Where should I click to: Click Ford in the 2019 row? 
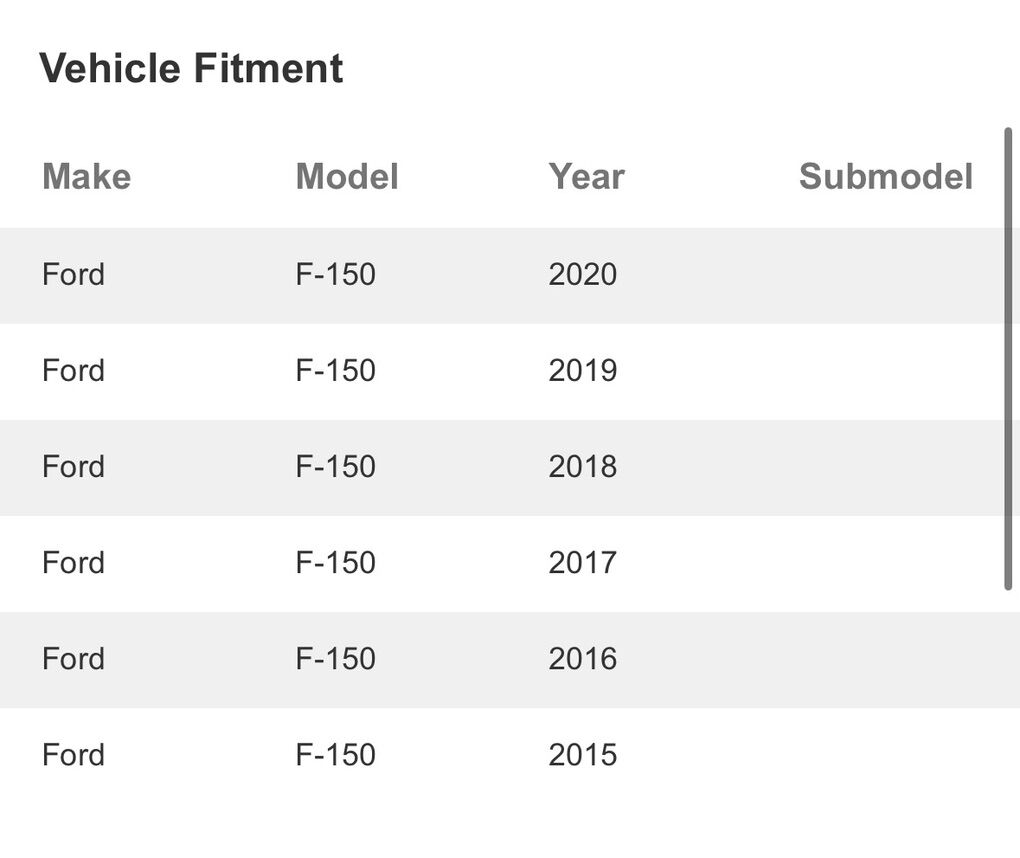(x=73, y=370)
